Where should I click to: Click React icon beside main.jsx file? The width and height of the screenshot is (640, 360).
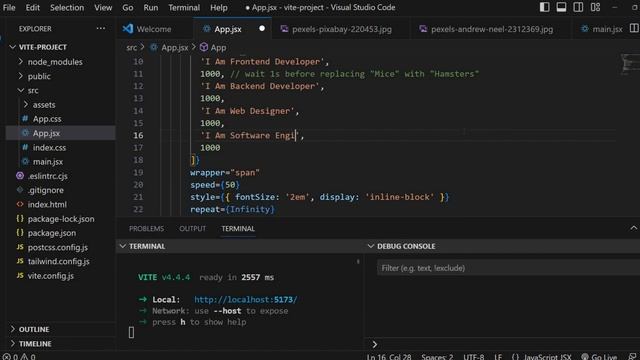(x=25, y=162)
